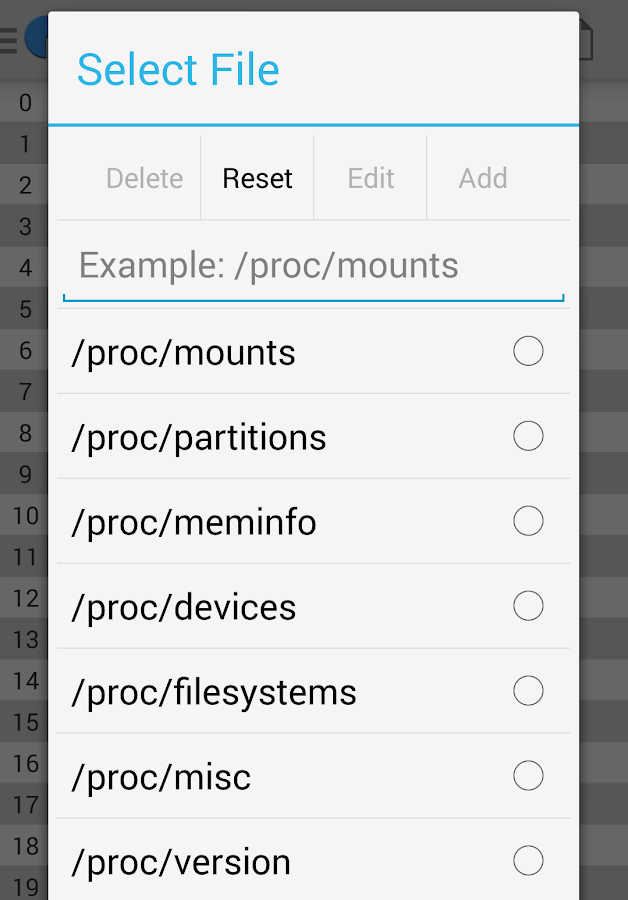
Task: Choose the /proc/mounts list entry text
Action: 184,353
